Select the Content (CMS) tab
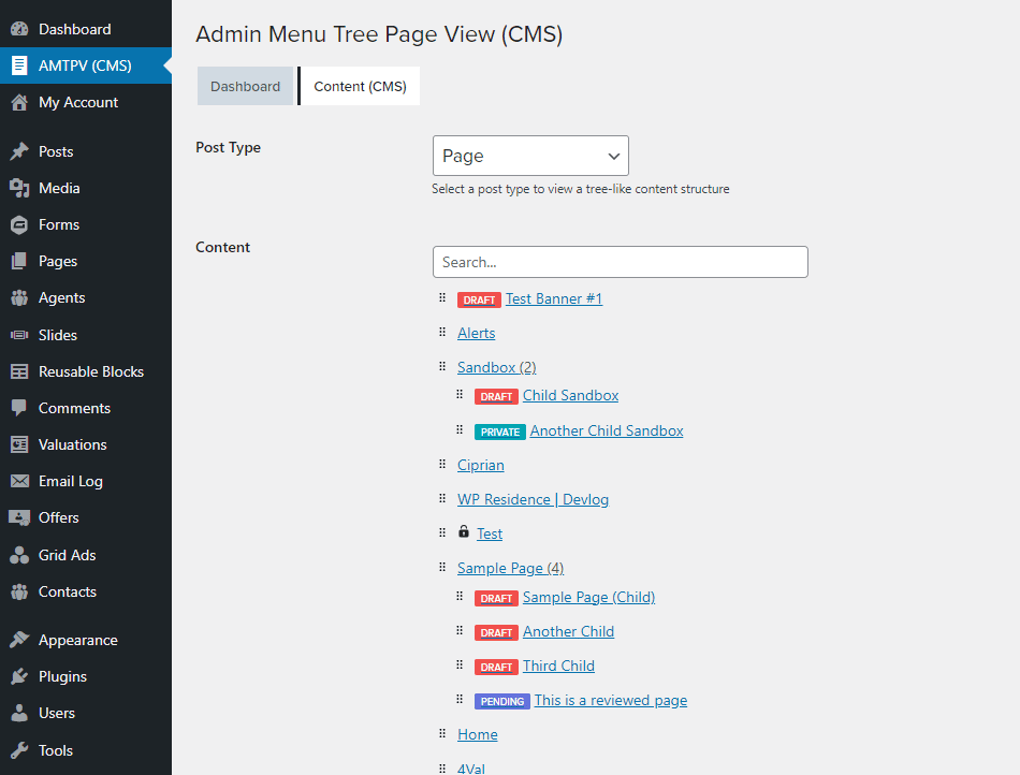This screenshot has width=1020, height=775. pos(358,86)
